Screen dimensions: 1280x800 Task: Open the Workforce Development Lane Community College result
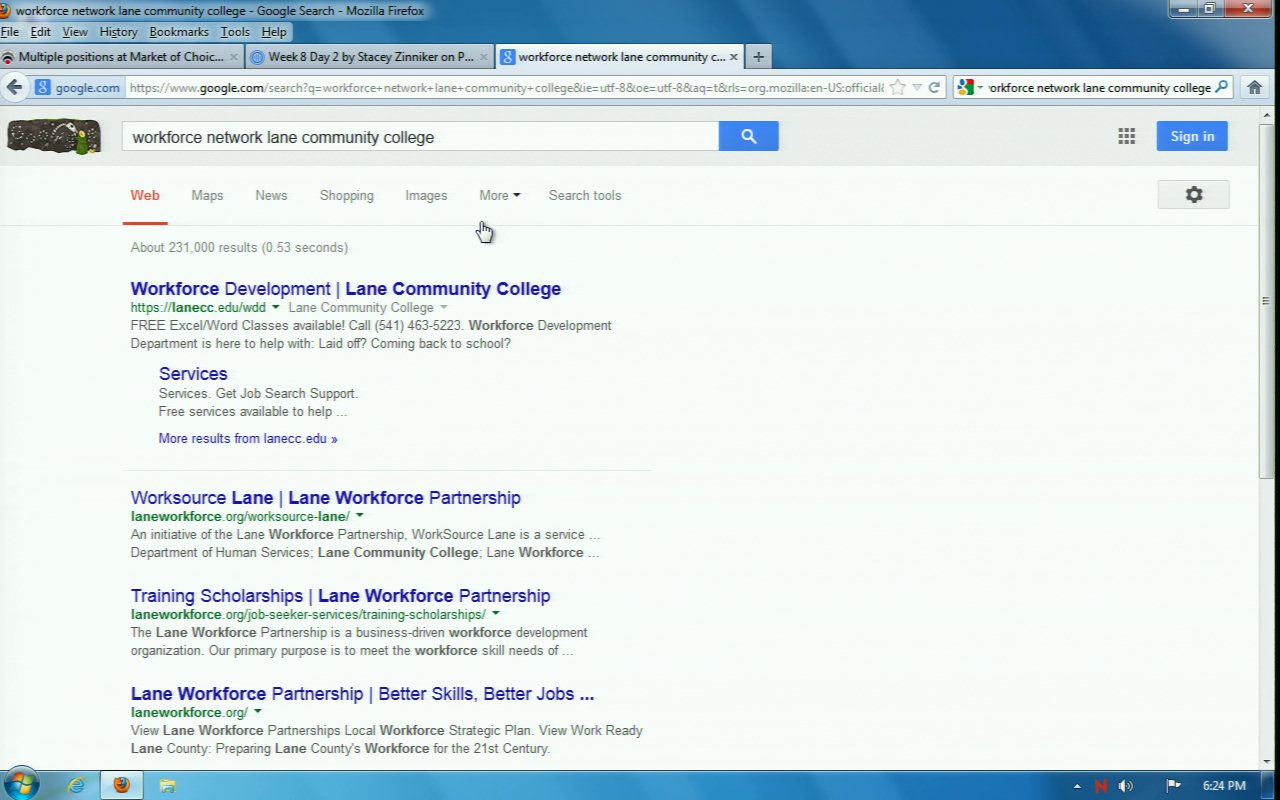tap(345, 289)
